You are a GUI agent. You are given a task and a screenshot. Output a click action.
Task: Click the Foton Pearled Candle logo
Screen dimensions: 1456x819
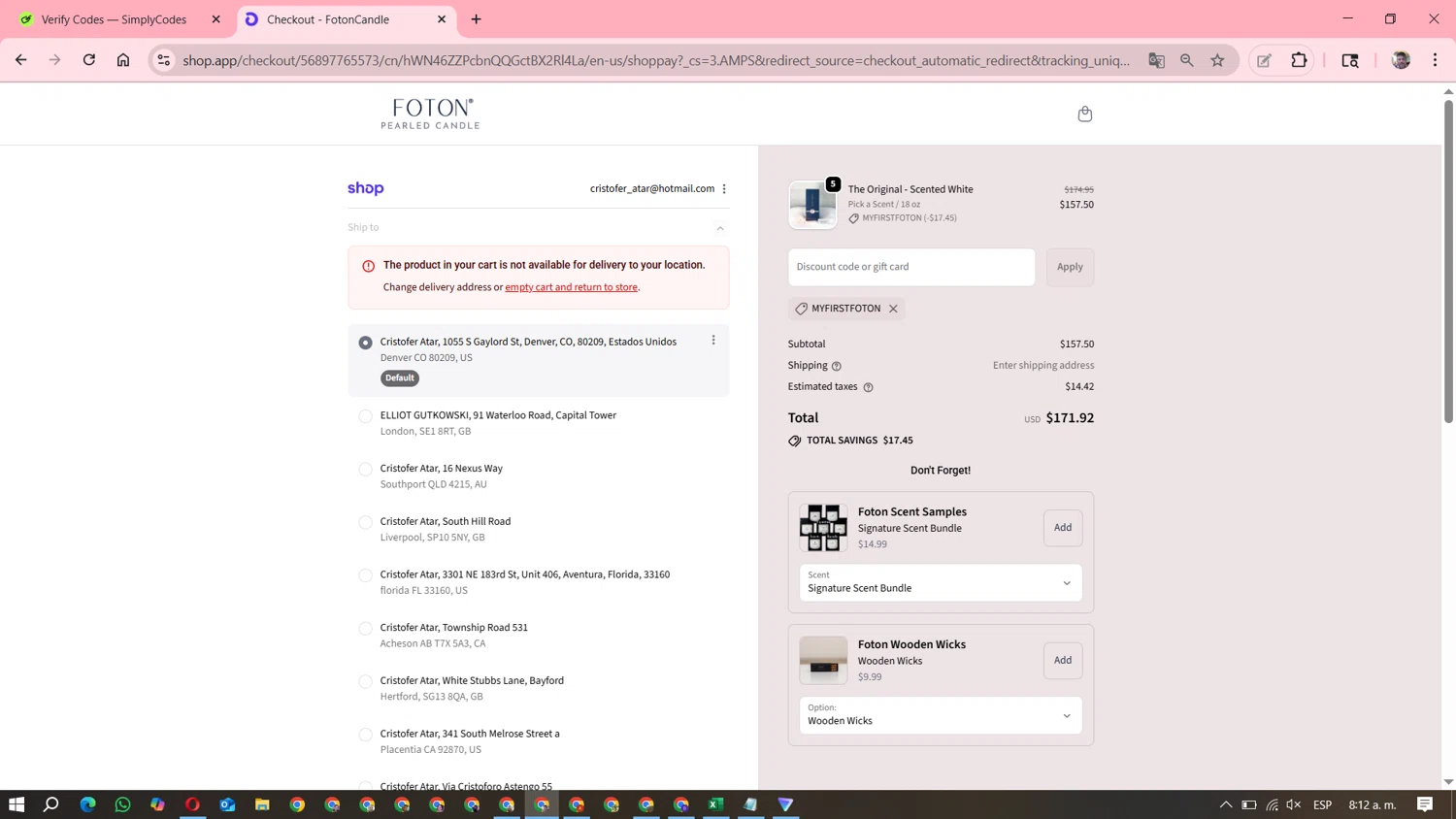coord(430,114)
